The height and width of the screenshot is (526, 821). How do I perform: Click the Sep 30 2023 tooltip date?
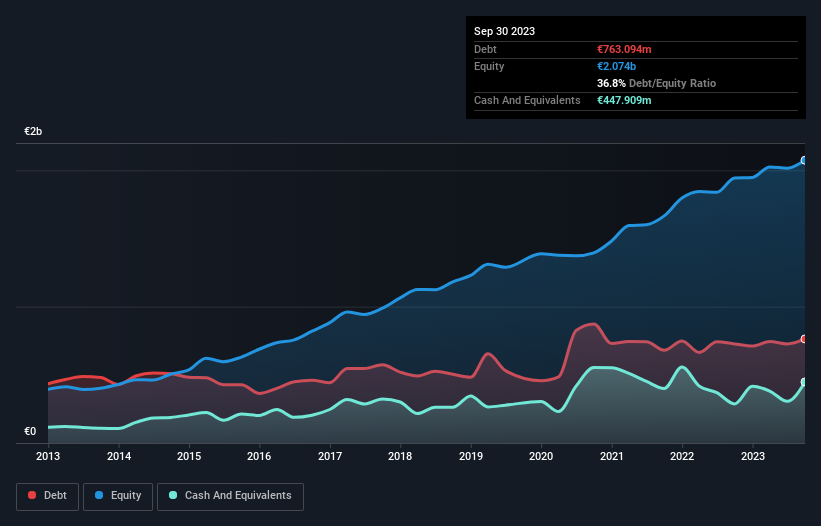504,31
